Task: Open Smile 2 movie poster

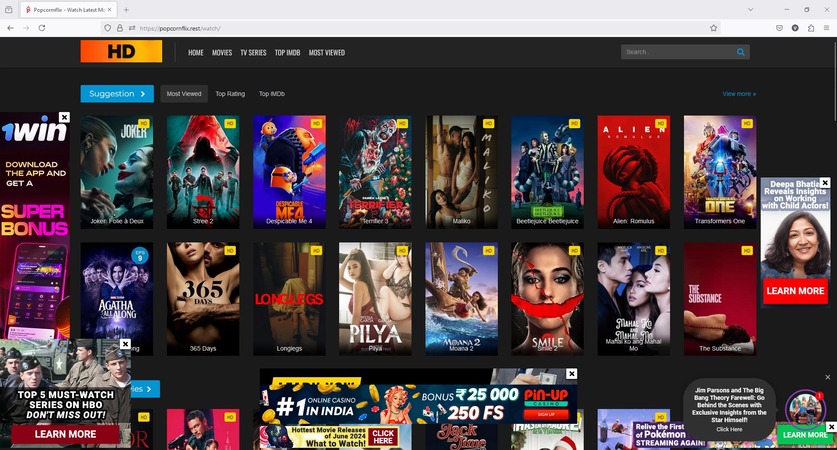Action: coord(548,299)
